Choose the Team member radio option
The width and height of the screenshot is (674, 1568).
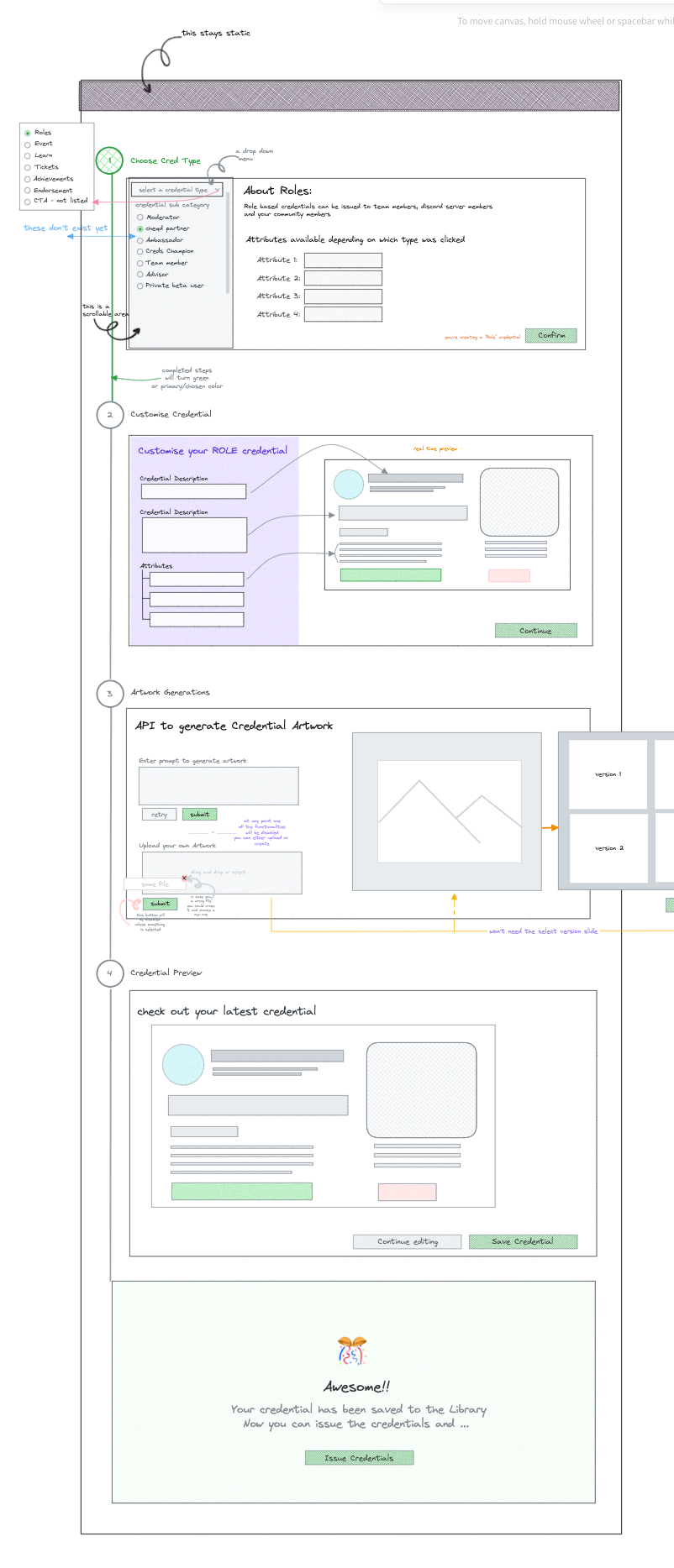pos(140,263)
